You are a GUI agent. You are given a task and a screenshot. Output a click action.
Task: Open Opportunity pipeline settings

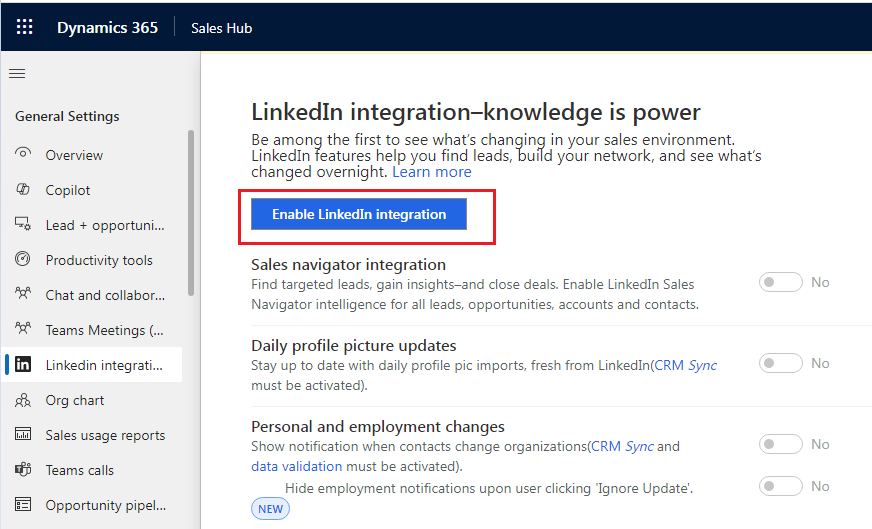tap(93, 505)
